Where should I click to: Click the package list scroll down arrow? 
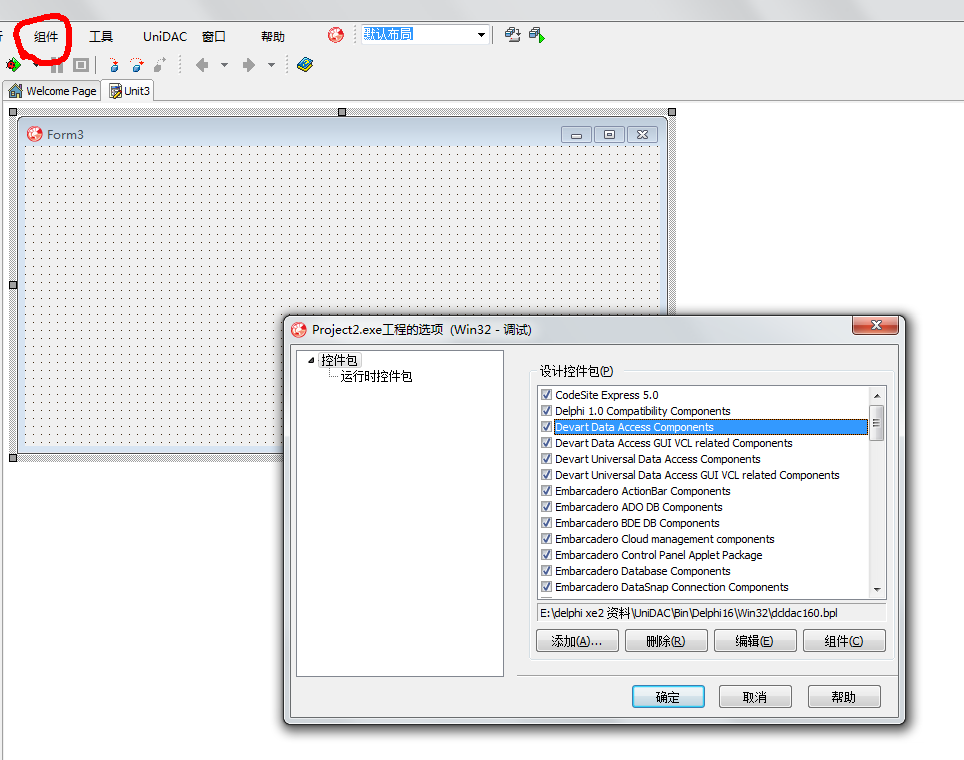[877, 590]
